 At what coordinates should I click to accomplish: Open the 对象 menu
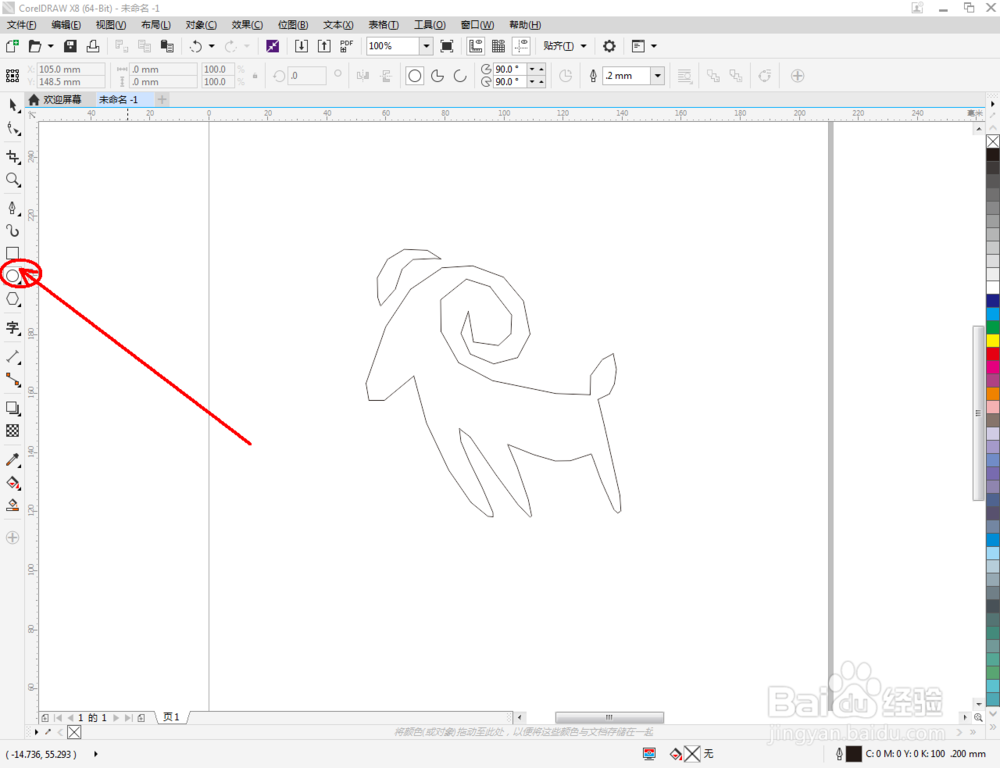(201, 25)
